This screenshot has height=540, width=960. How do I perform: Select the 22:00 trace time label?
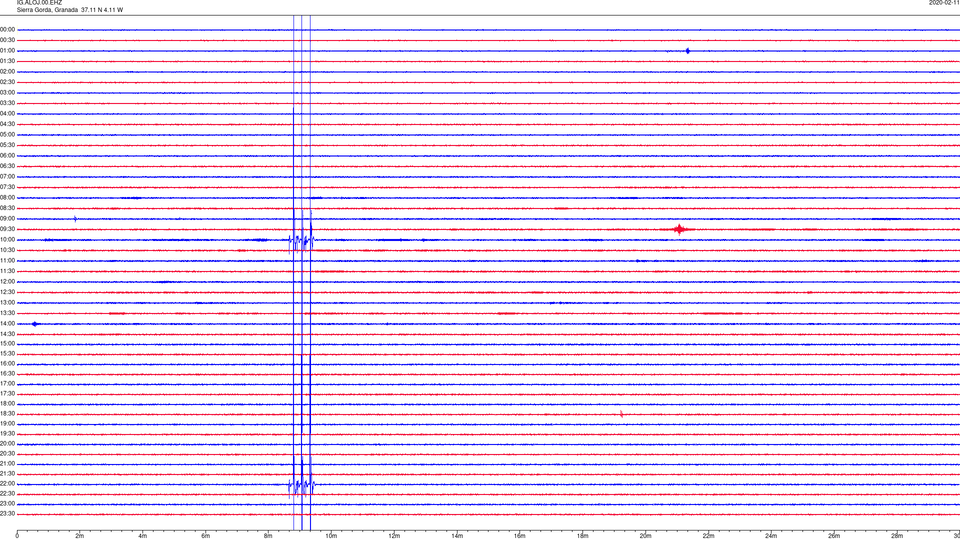[x=7, y=484]
